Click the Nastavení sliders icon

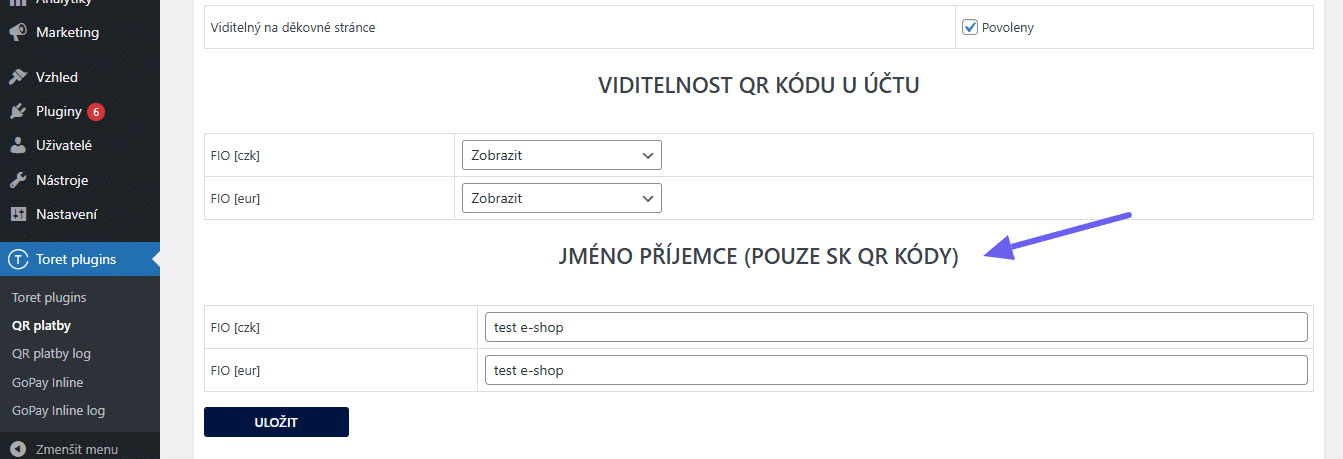(18, 214)
